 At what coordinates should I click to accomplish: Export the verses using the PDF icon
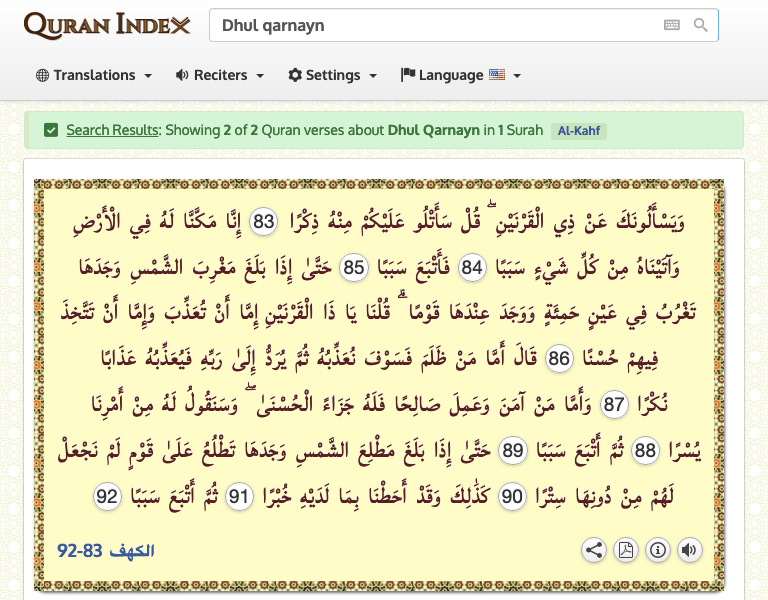tap(626, 549)
